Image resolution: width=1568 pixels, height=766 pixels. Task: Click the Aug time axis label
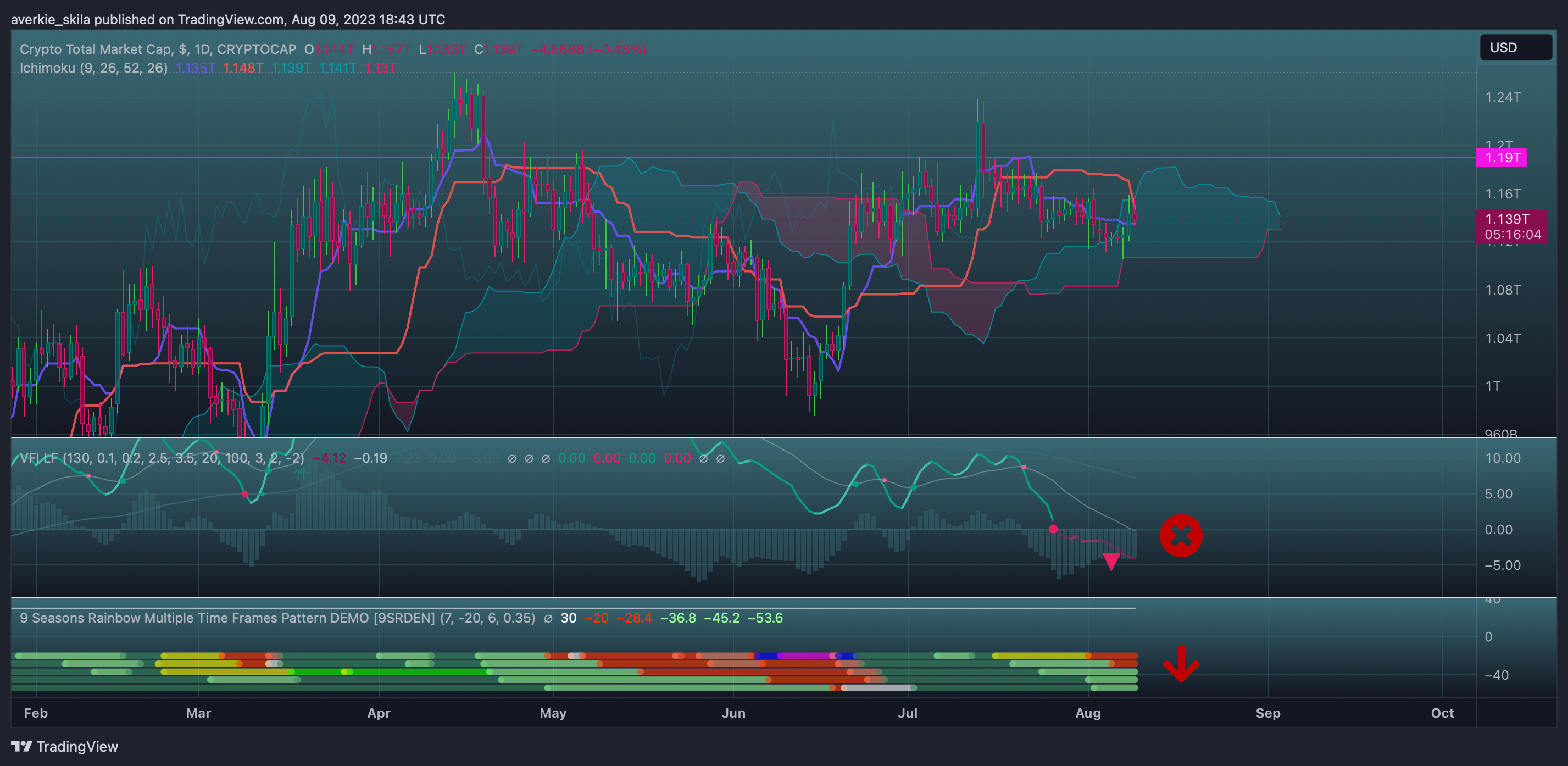[1088, 713]
